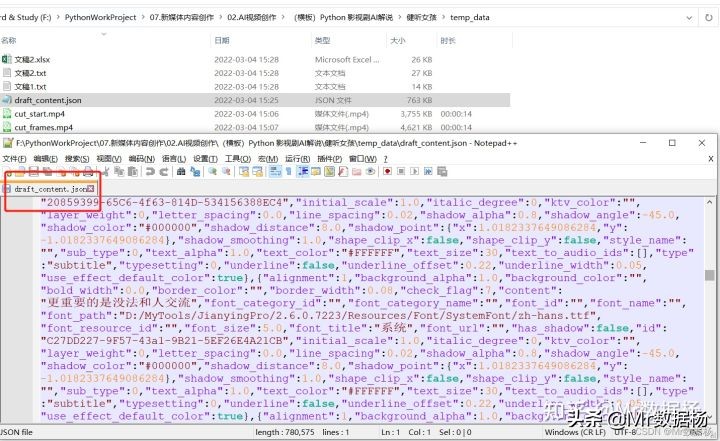Open 编码(N) menu in Notepad++
This screenshot has height=441, width=720.
coord(141,158)
